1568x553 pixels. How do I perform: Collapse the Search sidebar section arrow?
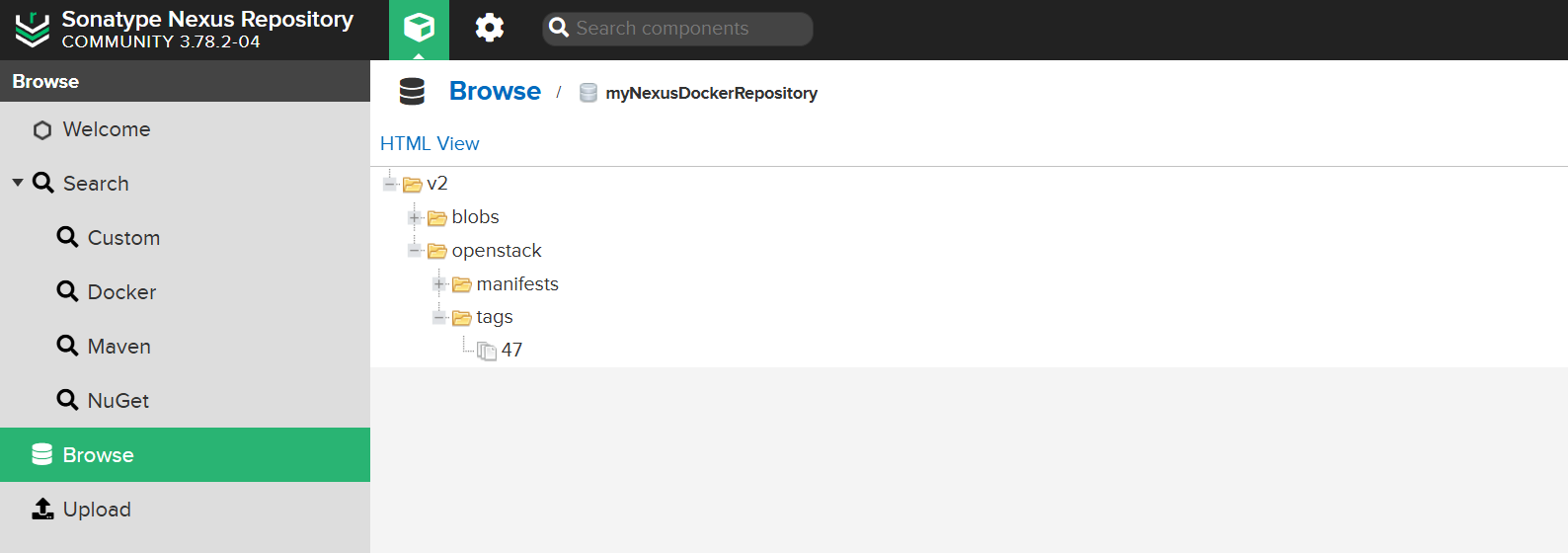18,183
